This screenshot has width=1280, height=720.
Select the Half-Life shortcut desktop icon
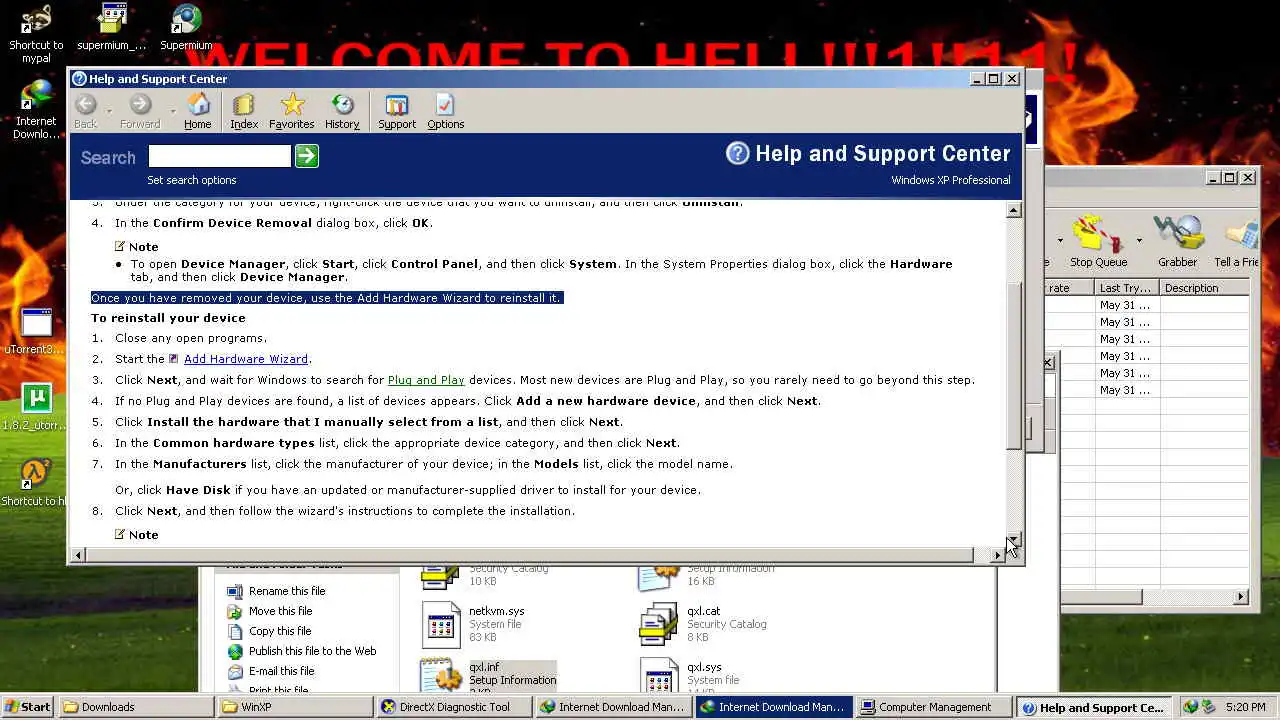[x=34, y=483]
